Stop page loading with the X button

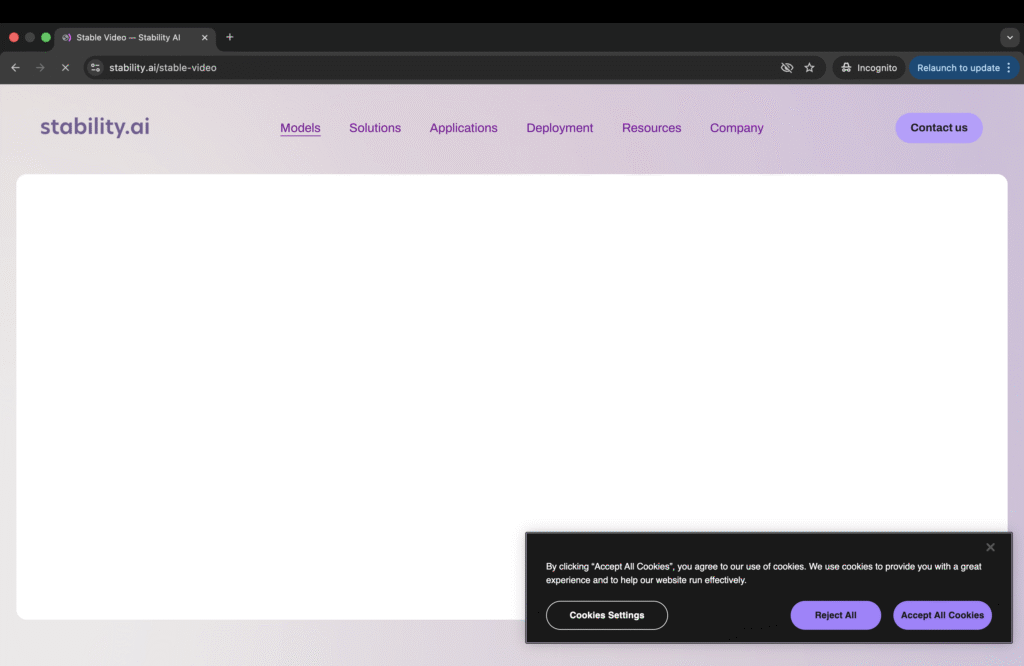[65, 68]
